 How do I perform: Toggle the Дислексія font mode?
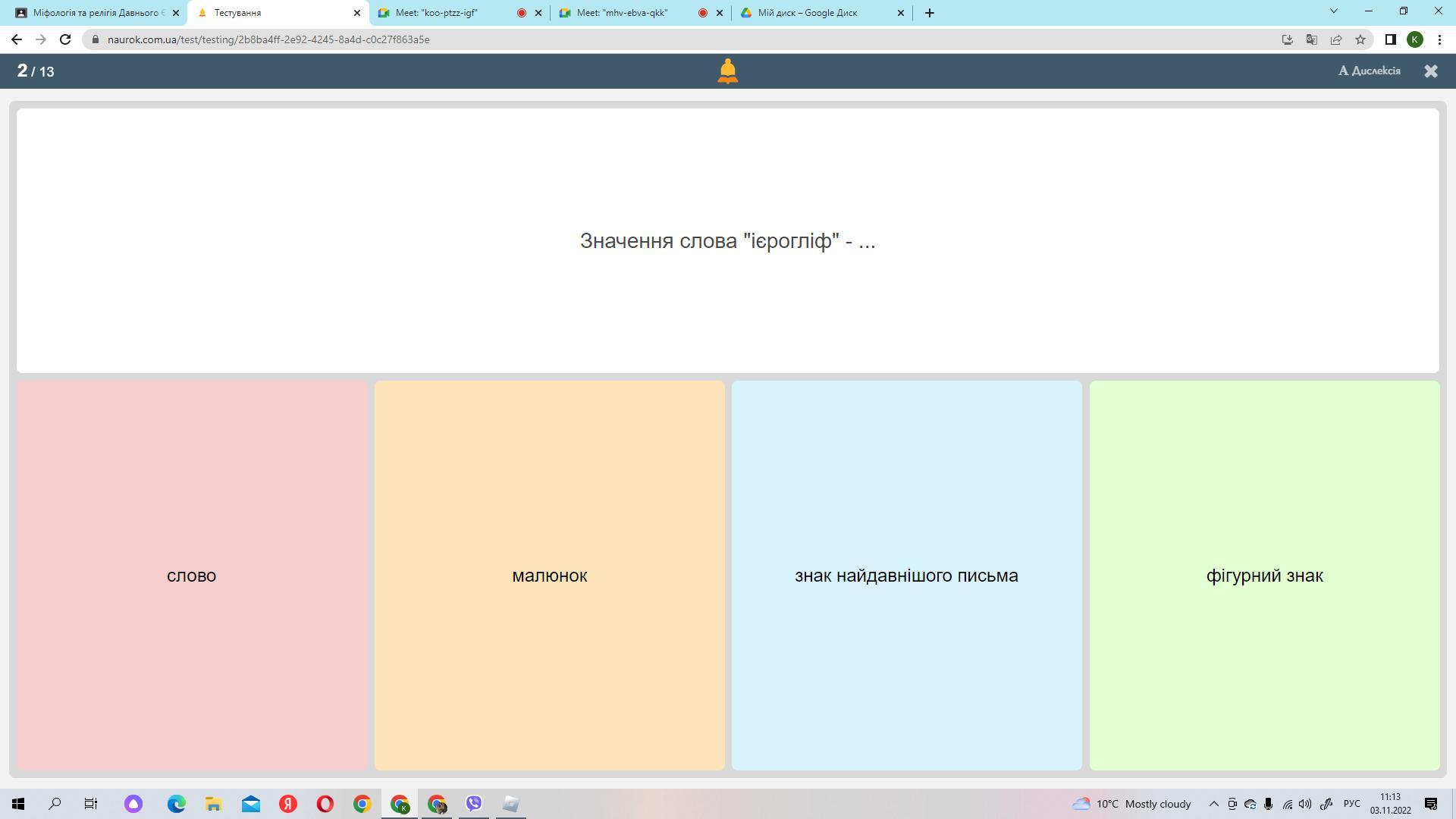coord(1369,71)
